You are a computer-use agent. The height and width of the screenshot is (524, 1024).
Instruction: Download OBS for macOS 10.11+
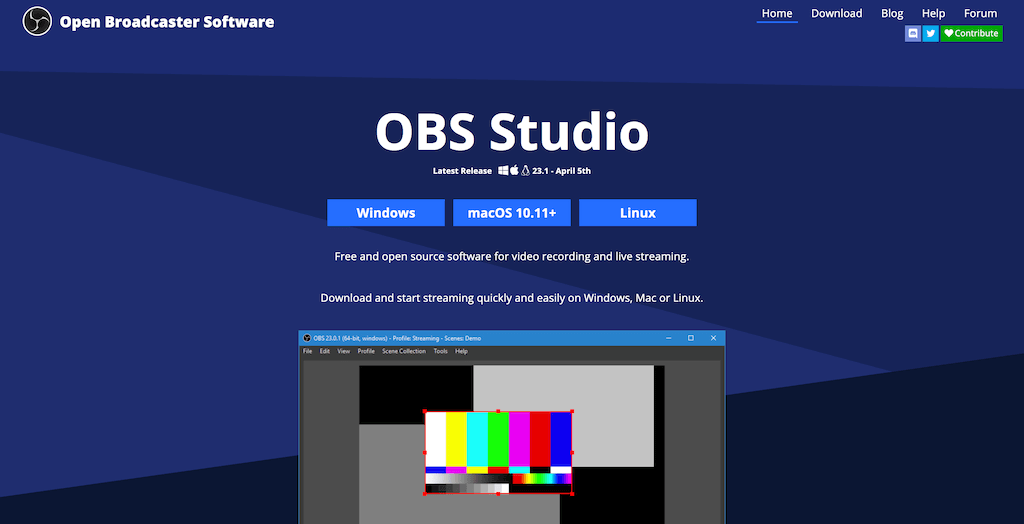pyautogui.click(x=512, y=213)
